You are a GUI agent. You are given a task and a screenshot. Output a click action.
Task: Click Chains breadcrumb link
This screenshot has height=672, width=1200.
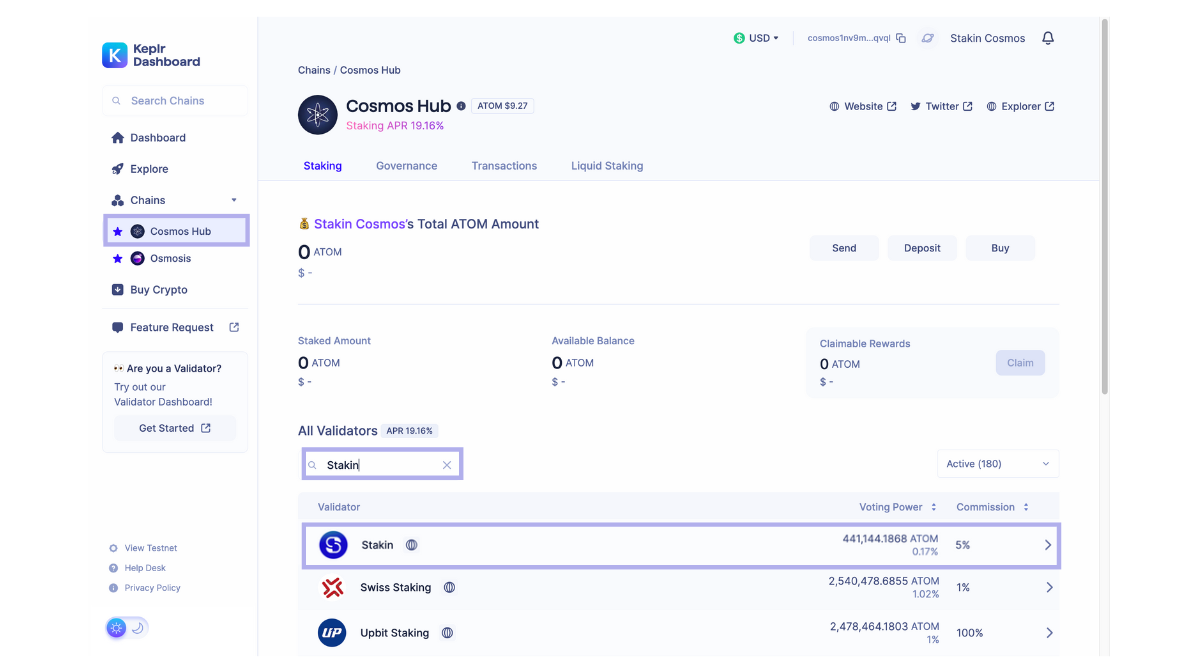pyautogui.click(x=314, y=70)
